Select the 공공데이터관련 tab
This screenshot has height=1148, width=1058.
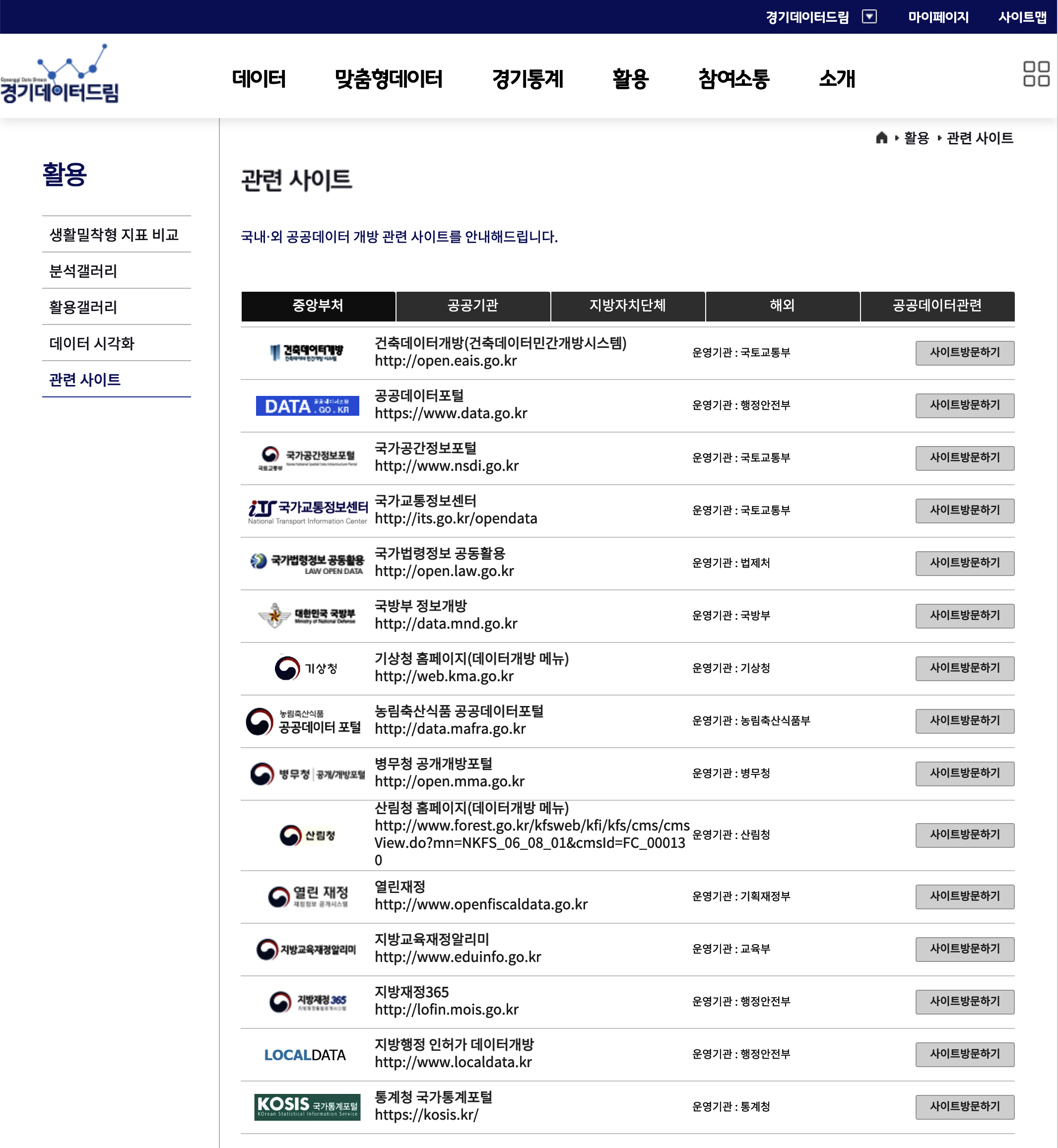tap(936, 306)
